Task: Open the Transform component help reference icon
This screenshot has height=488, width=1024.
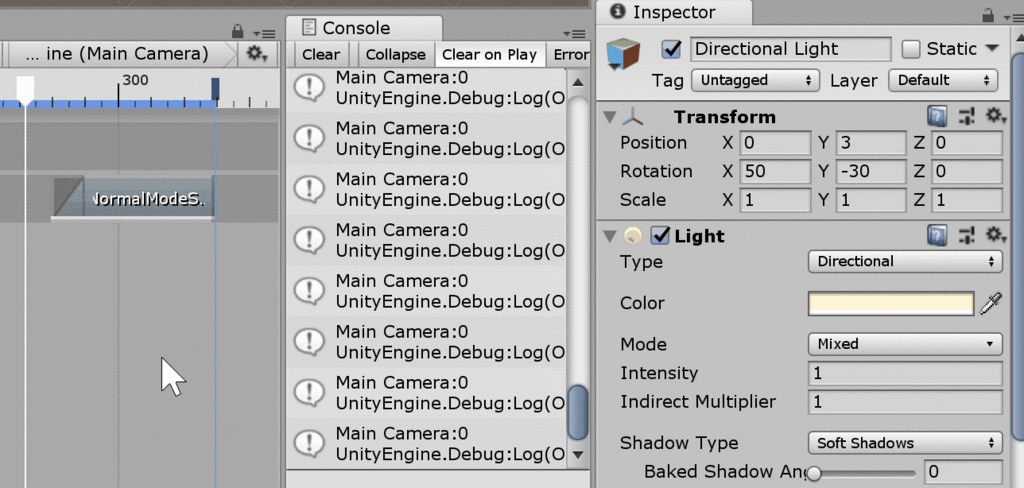Action: [937, 117]
